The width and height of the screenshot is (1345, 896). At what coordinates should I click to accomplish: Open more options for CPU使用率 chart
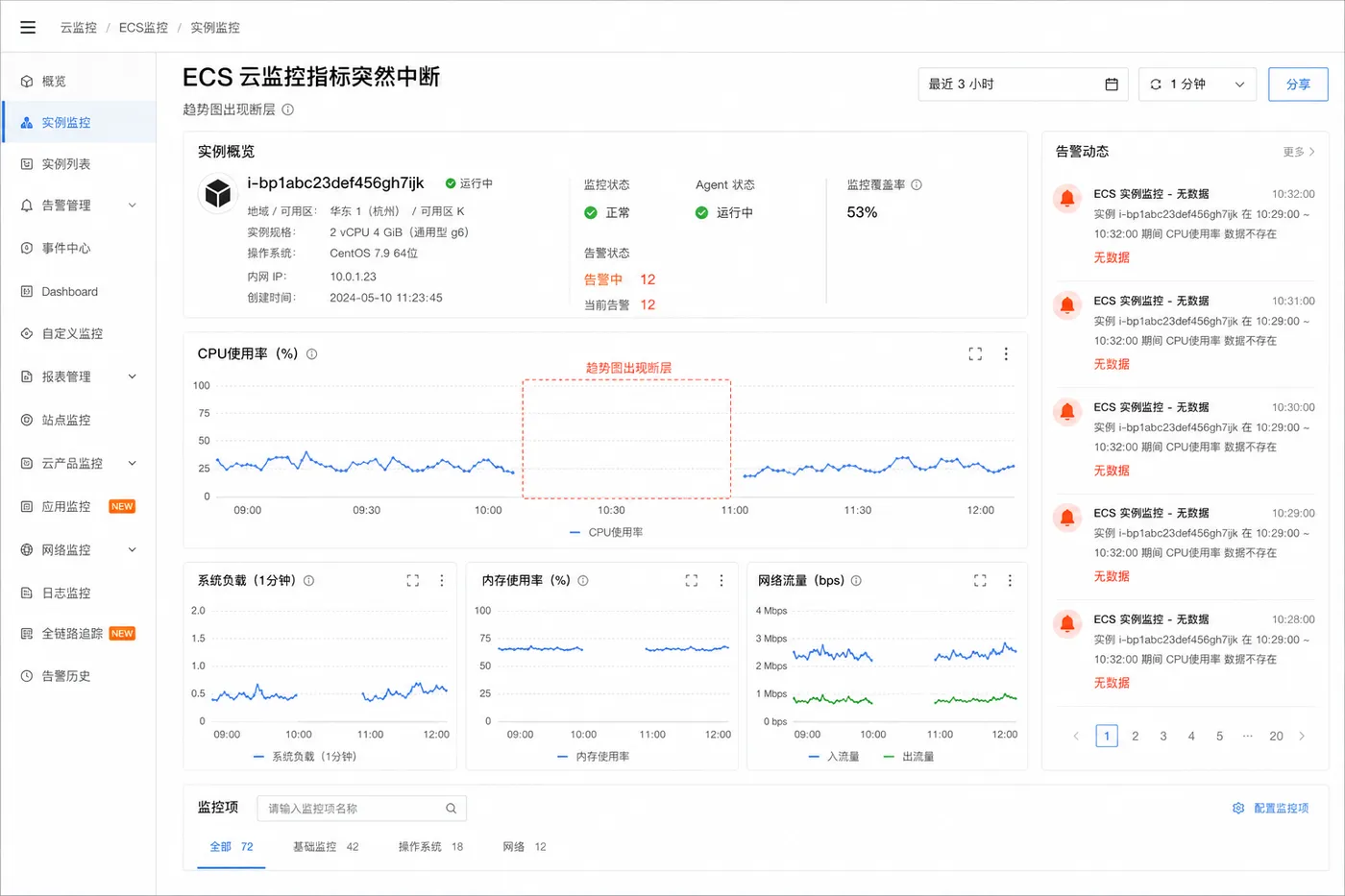coord(1006,353)
